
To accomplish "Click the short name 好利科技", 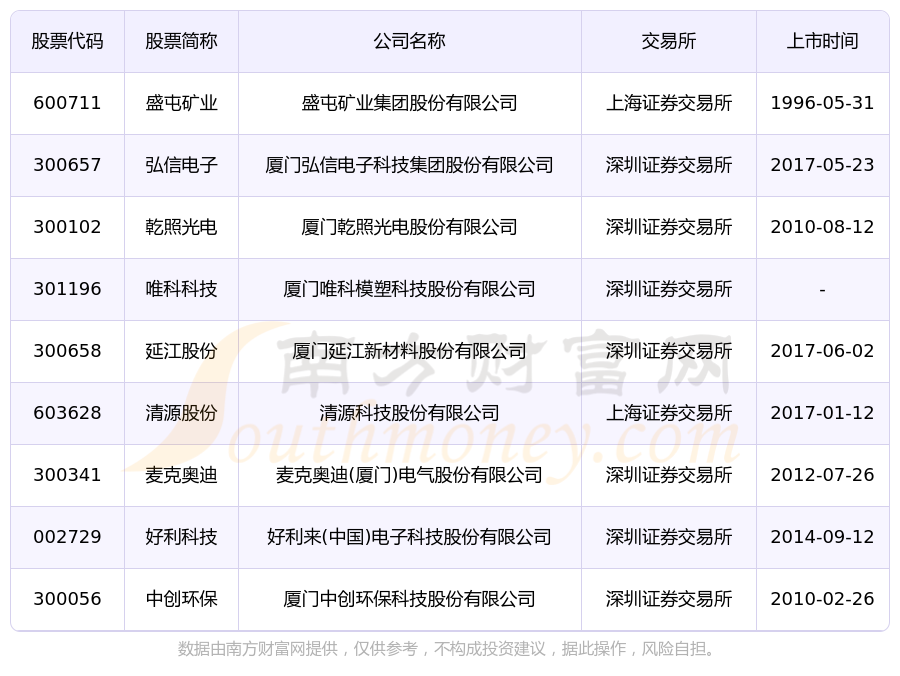I will pyautogui.click(x=181, y=537).
